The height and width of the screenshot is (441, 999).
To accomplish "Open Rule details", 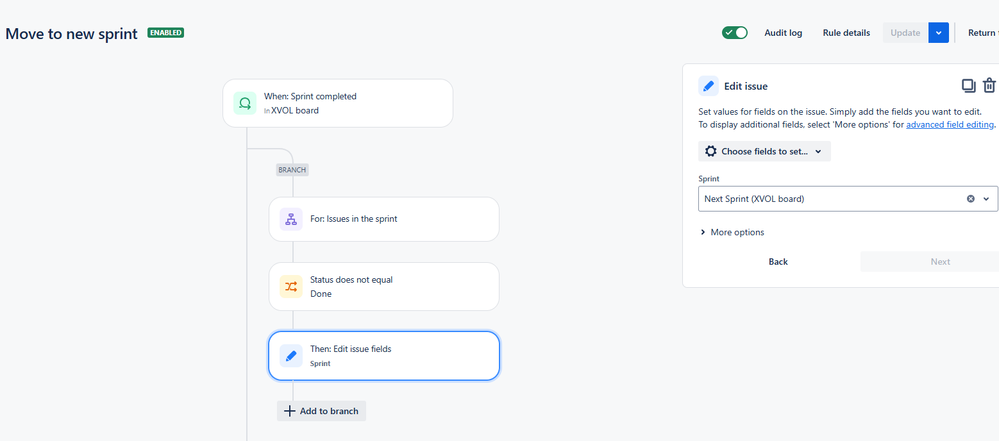I will [x=846, y=33].
